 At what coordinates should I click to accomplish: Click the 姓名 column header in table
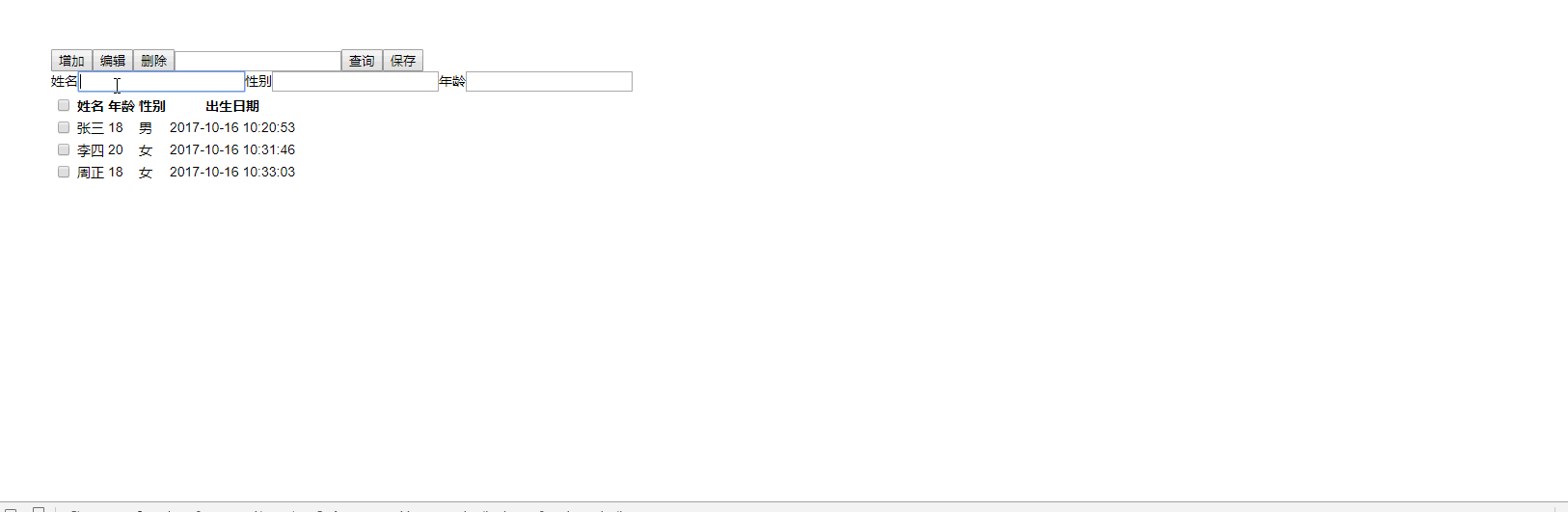[x=91, y=106]
